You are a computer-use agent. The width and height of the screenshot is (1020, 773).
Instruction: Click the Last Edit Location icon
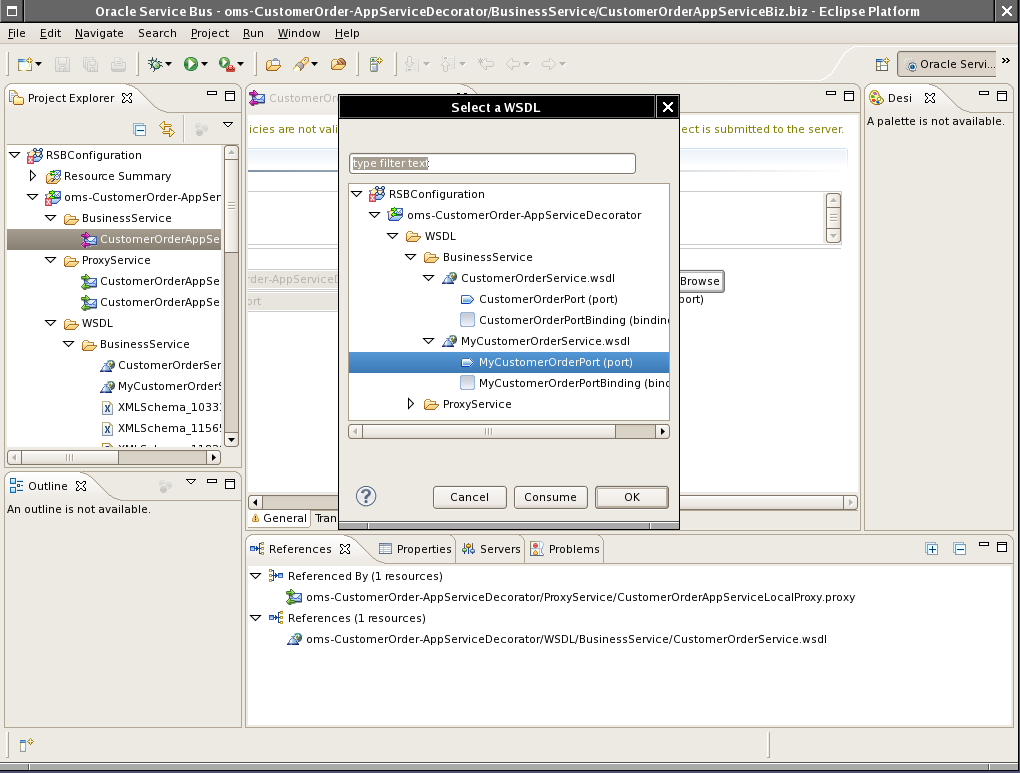click(x=485, y=64)
